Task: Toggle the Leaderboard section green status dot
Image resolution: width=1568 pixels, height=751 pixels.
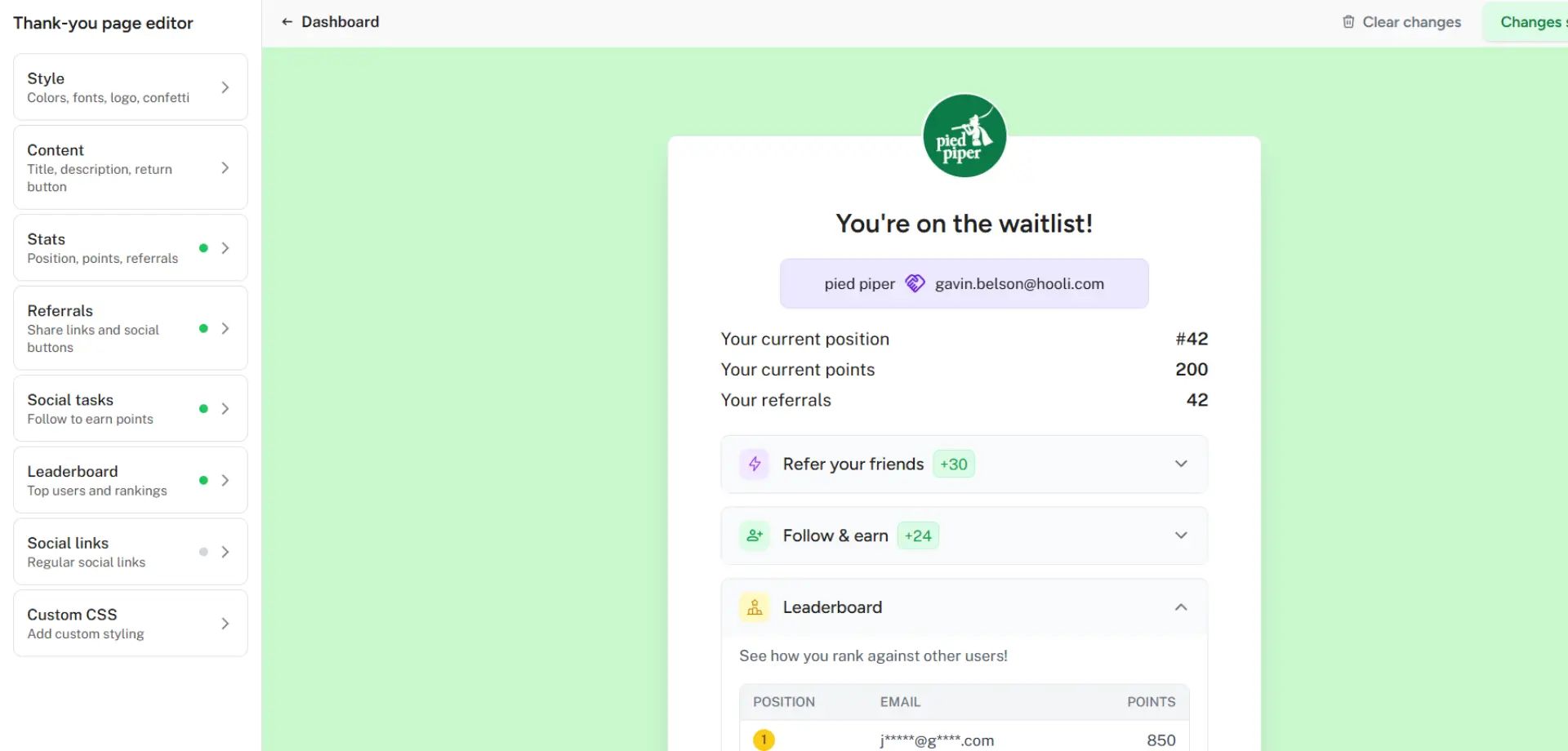Action: [203, 481]
